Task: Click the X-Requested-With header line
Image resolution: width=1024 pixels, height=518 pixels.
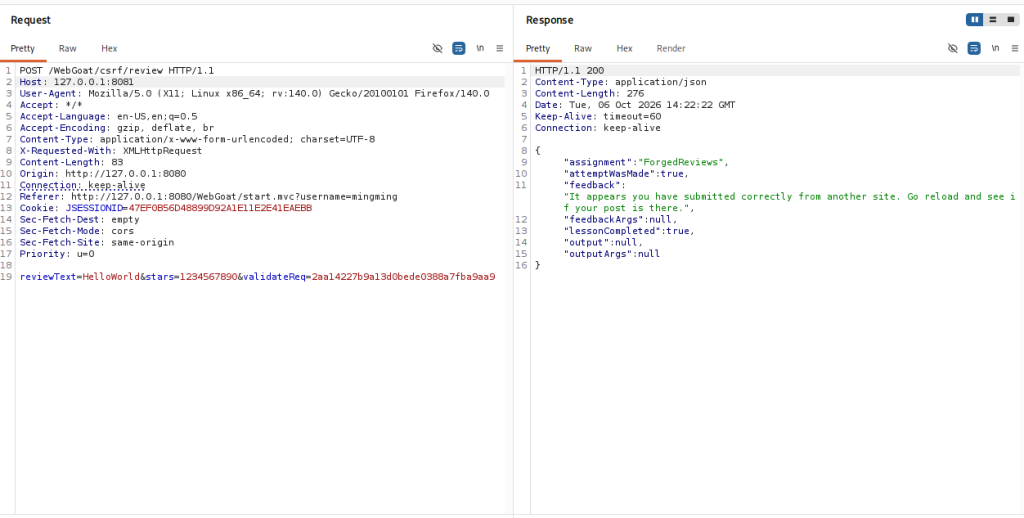Action: point(111,151)
